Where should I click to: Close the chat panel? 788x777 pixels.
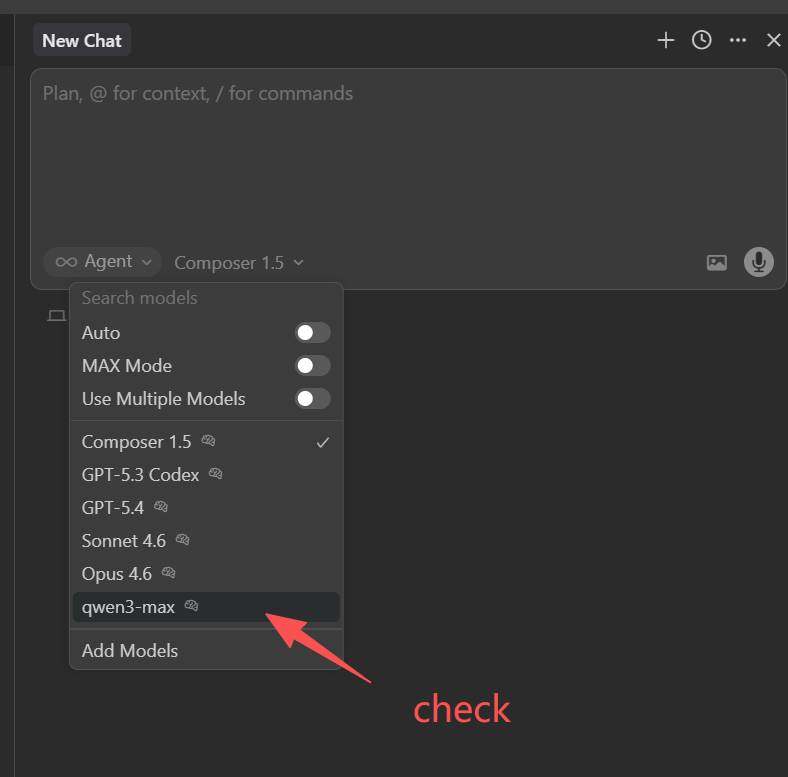tap(774, 40)
